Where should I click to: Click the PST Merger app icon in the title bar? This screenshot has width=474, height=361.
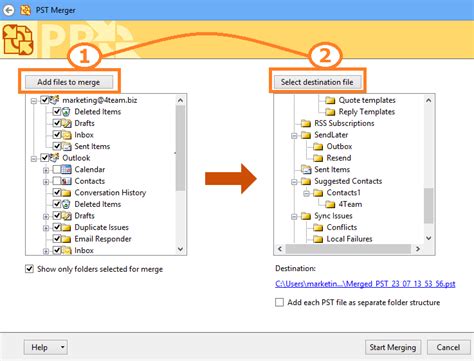point(25,10)
